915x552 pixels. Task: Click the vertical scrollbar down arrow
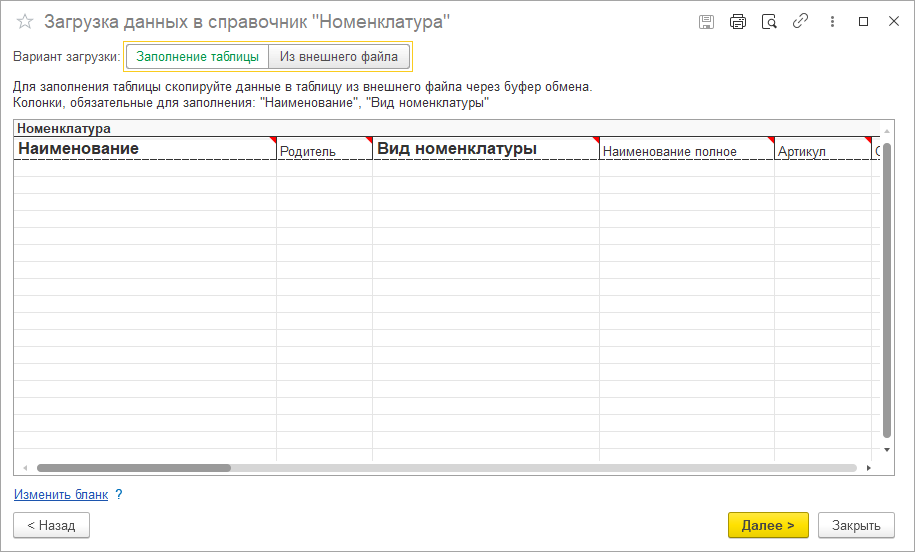point(886,450)
